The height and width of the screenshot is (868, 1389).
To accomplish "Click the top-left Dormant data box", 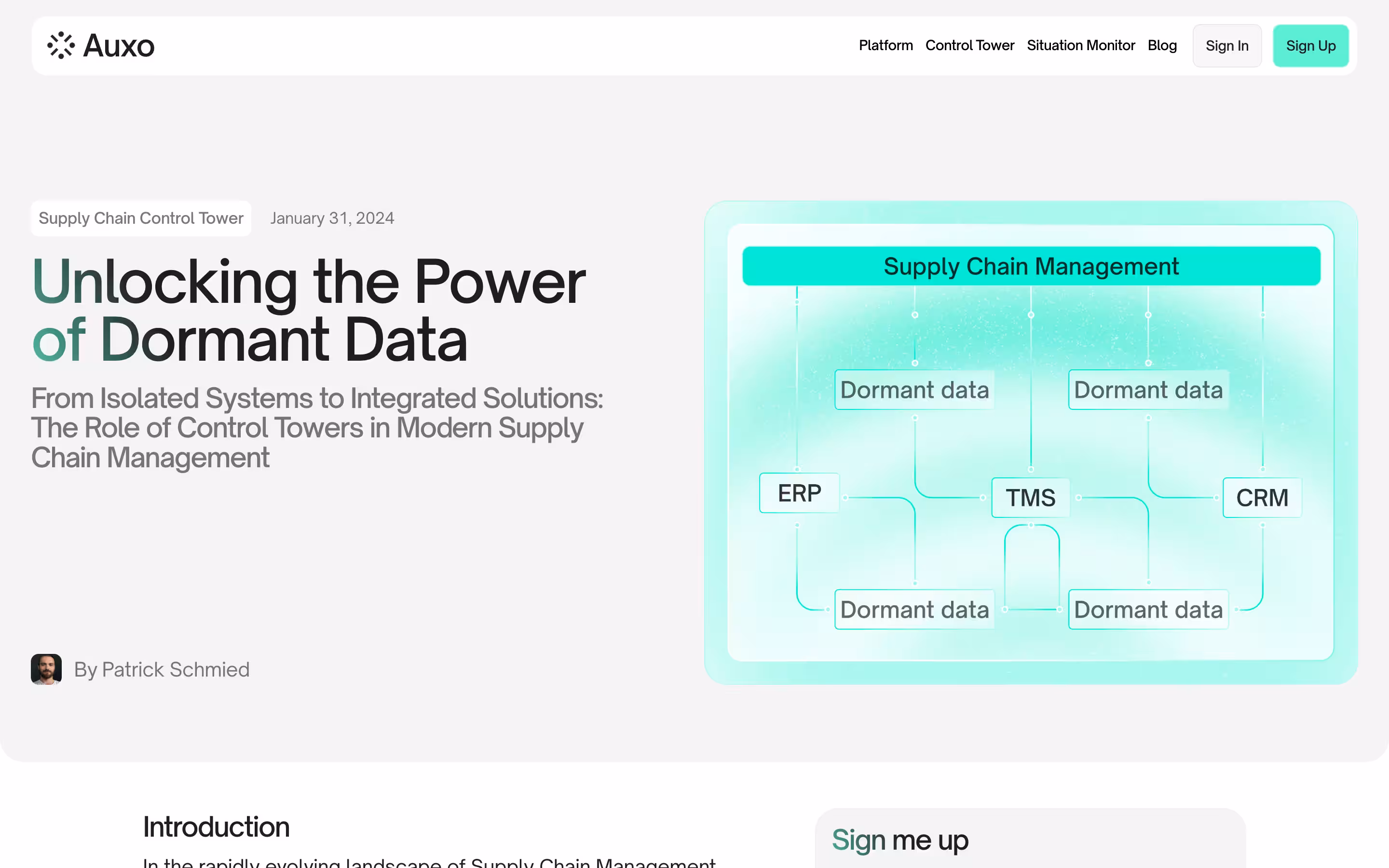I will click(914, 390).
